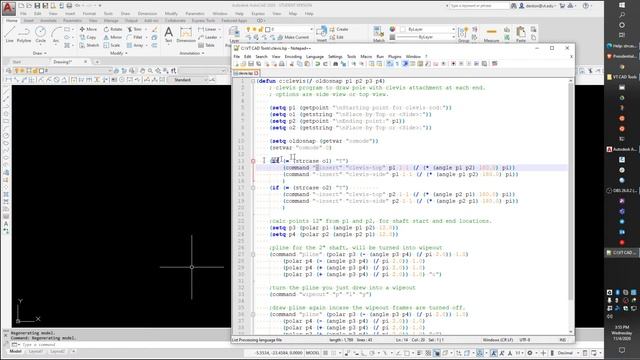The width and height of the screenshot is (640, 360).
Task: Open Notepad++ Encoding menu
Action: click(x=293, y=56)
